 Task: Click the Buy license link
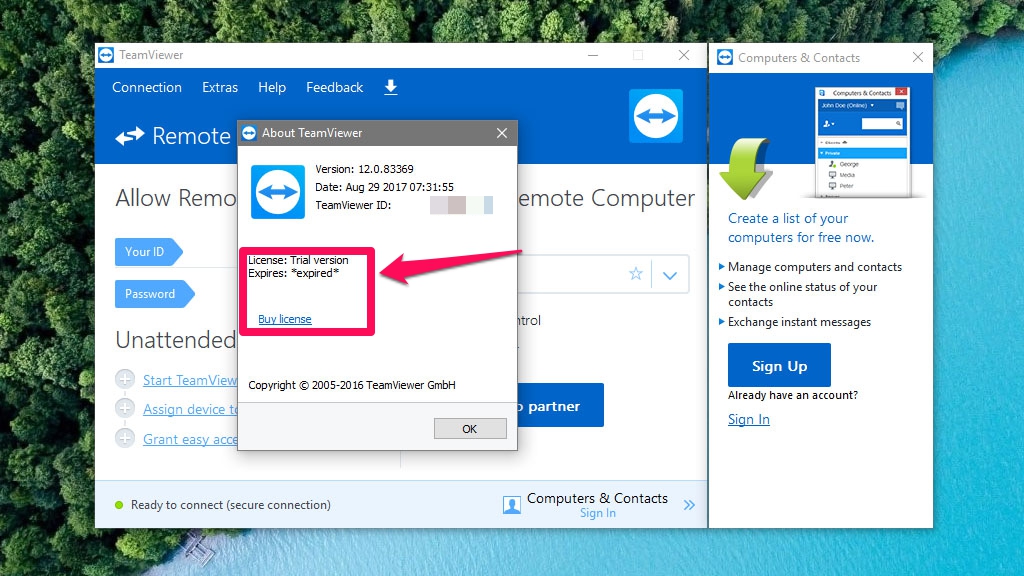pos(285,319)
